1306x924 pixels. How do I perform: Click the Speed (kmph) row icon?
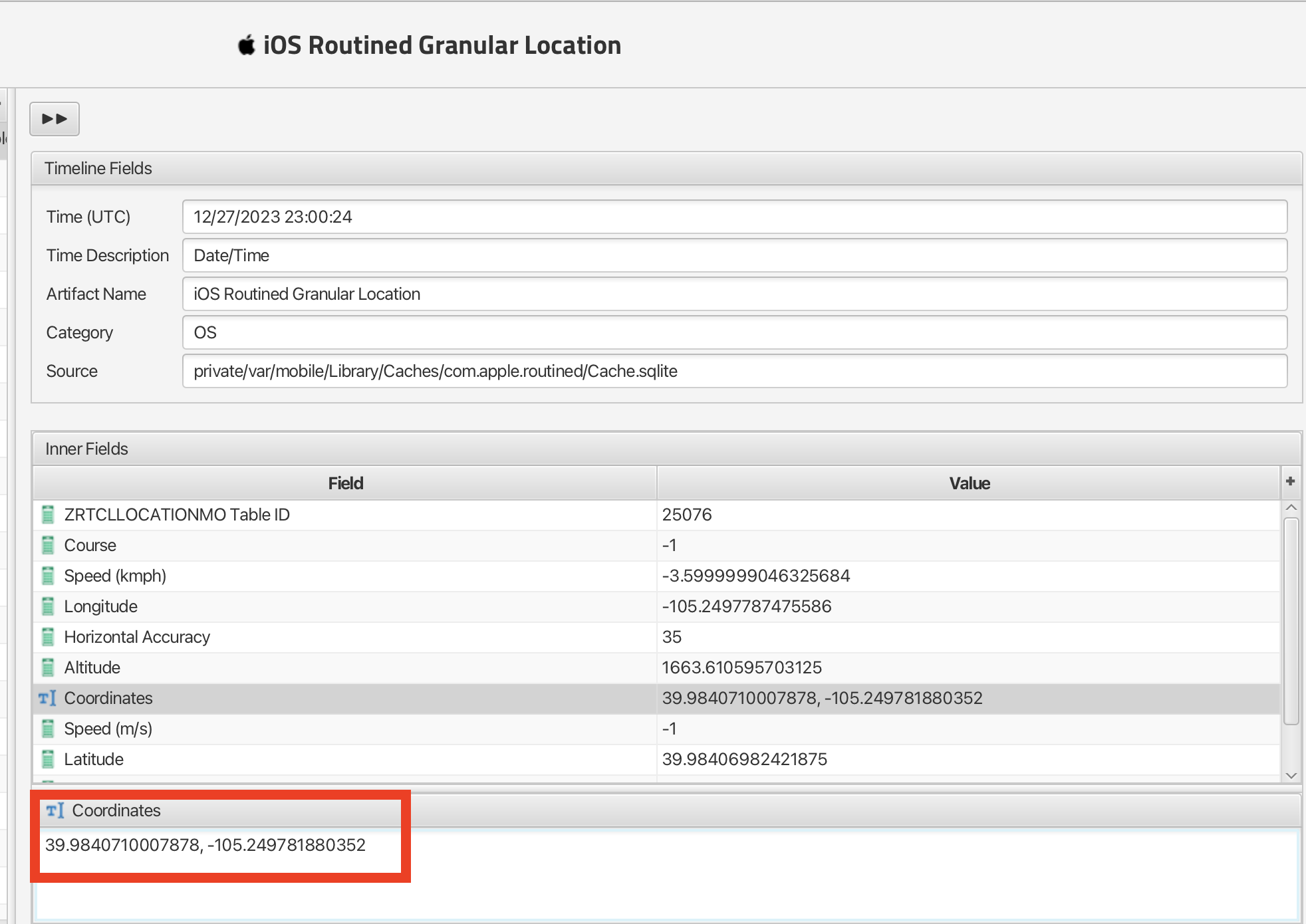click(48, 576)
